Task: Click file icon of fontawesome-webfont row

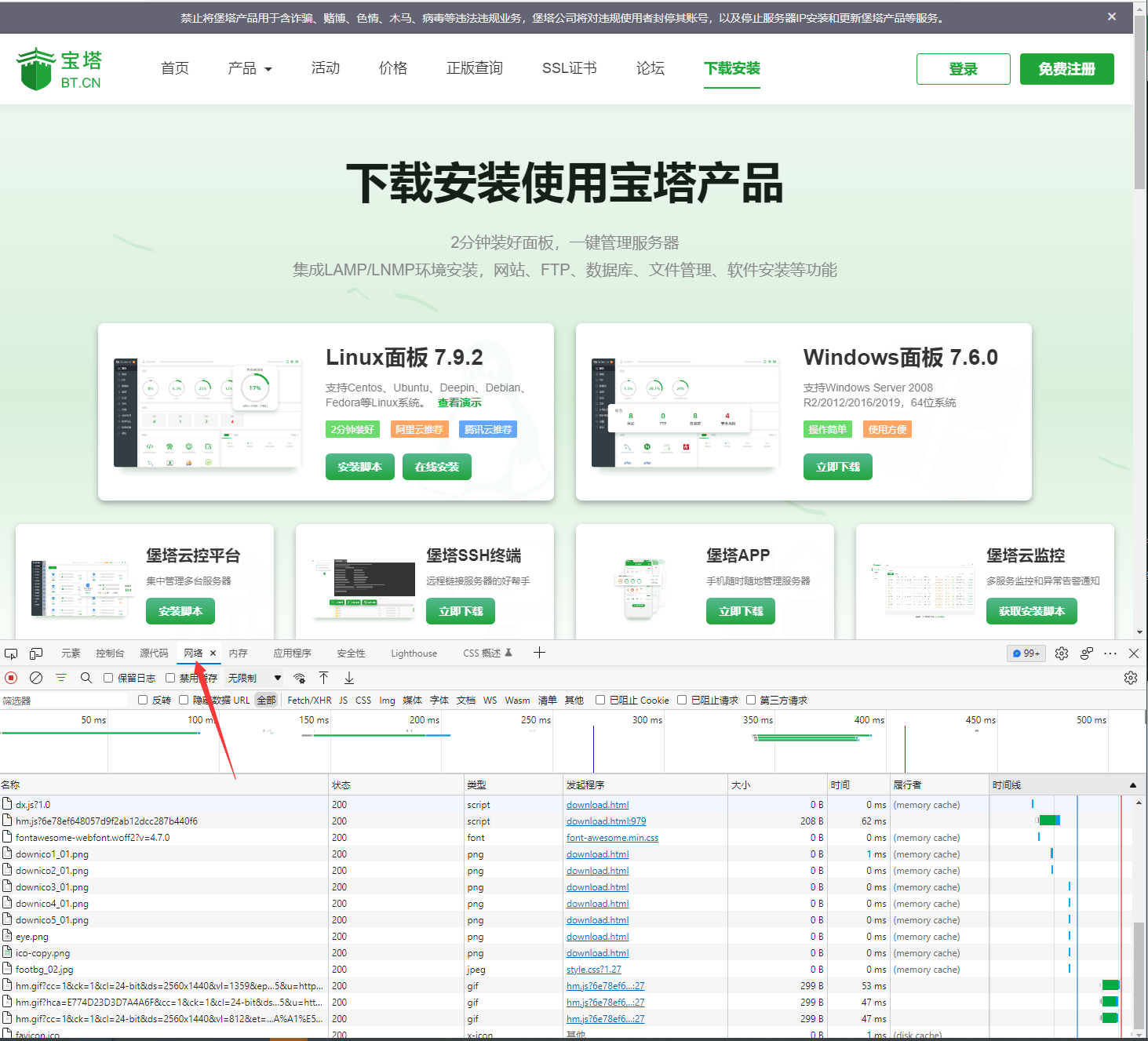Action: pos(7,837)
